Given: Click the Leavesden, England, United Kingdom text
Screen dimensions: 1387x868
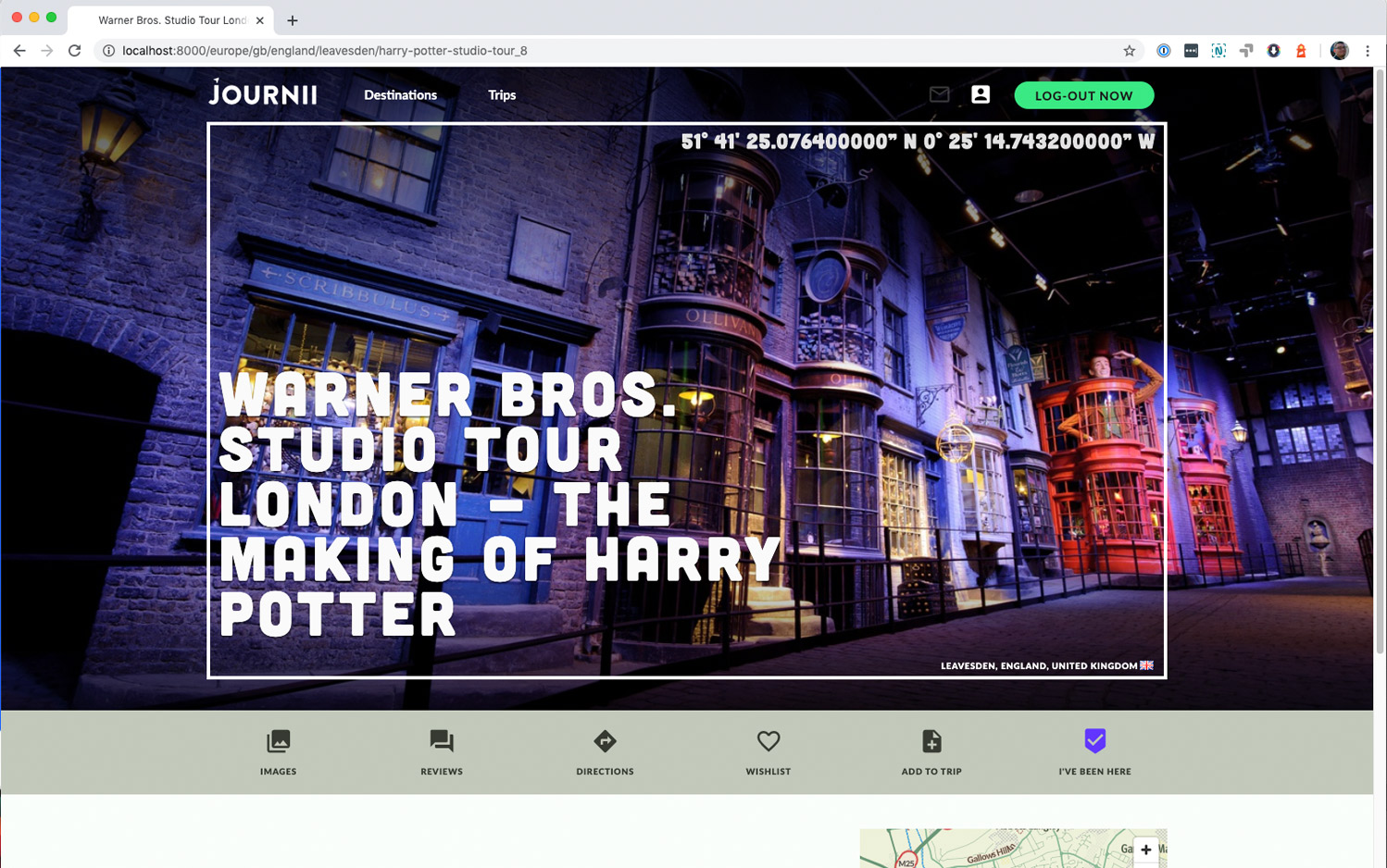Looking at the screenshot, I should tap(1039, 665).
